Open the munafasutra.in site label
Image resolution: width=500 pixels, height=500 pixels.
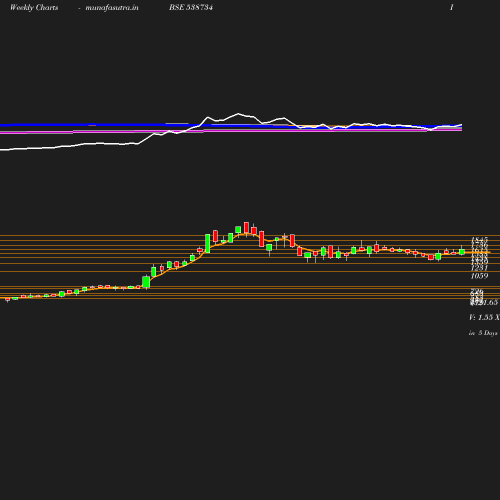pos(112,7)
